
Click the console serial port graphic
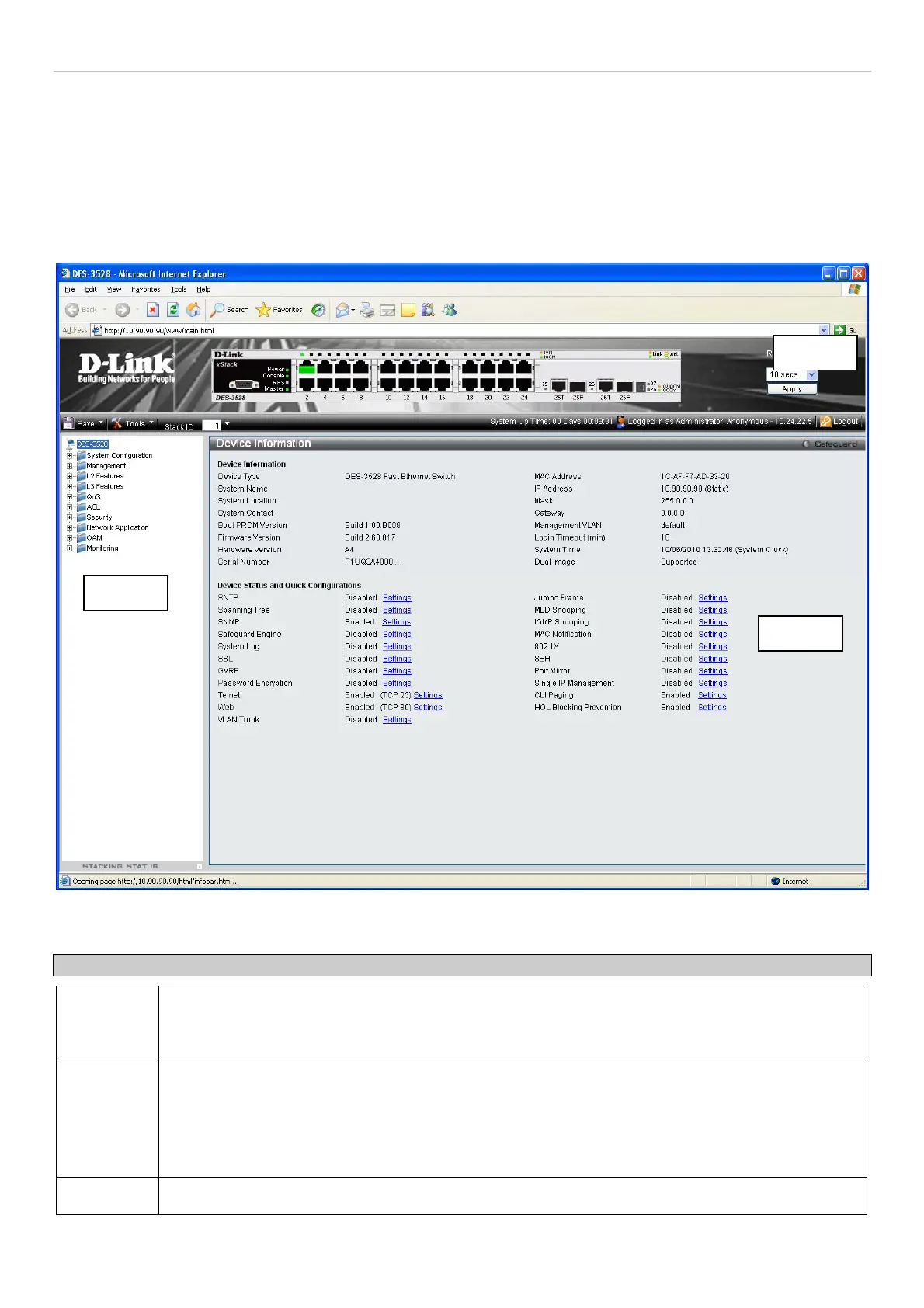[245, 384]
